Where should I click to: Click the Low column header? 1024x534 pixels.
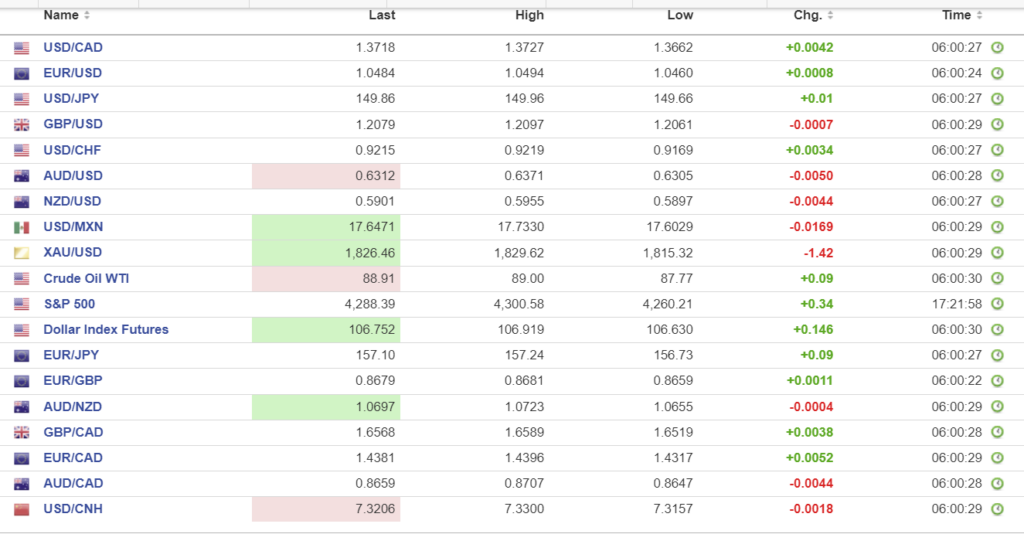(680, 16)
